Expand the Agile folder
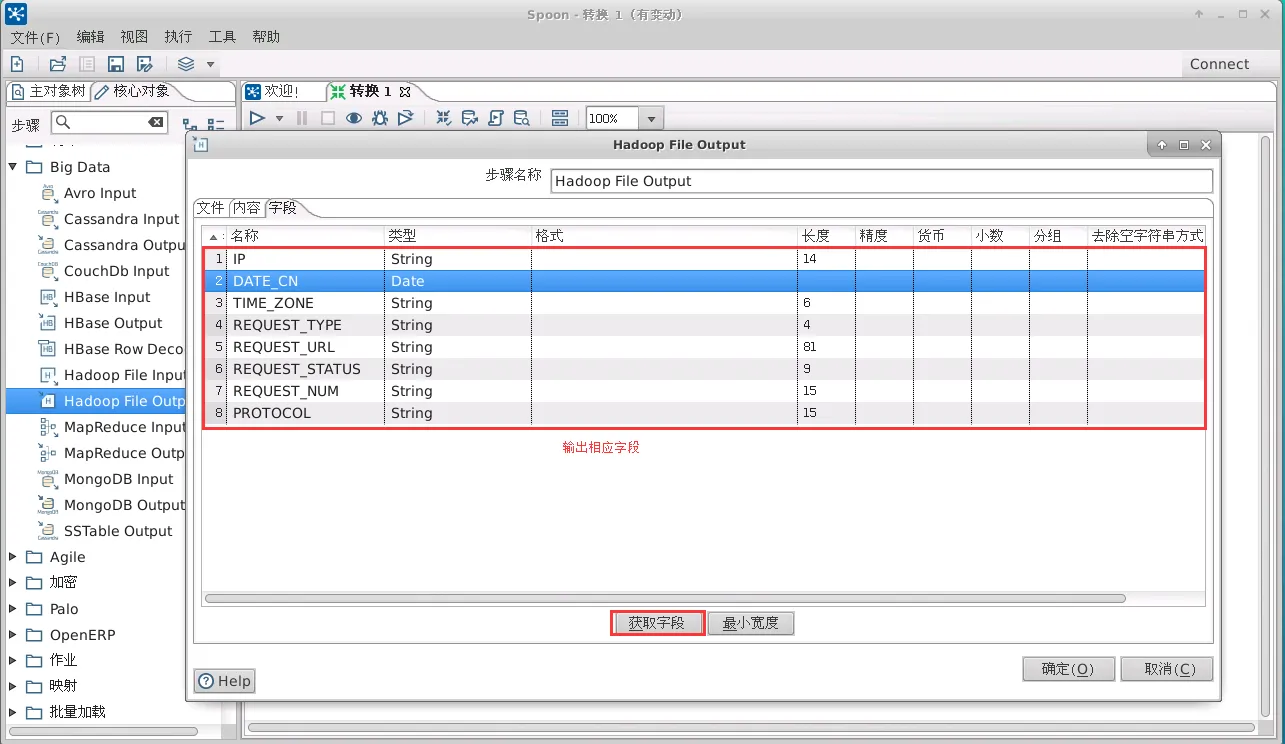The image size is (1285, 744). pos(13,557)
